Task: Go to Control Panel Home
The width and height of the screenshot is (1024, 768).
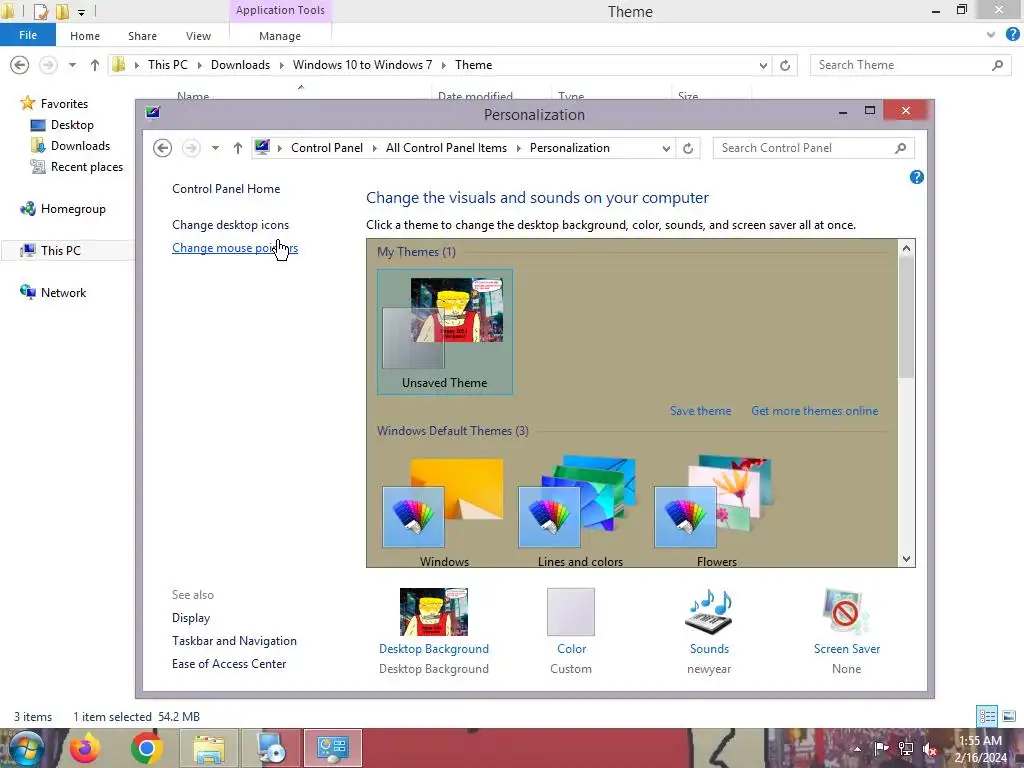Action: click(x=226, y=189)
